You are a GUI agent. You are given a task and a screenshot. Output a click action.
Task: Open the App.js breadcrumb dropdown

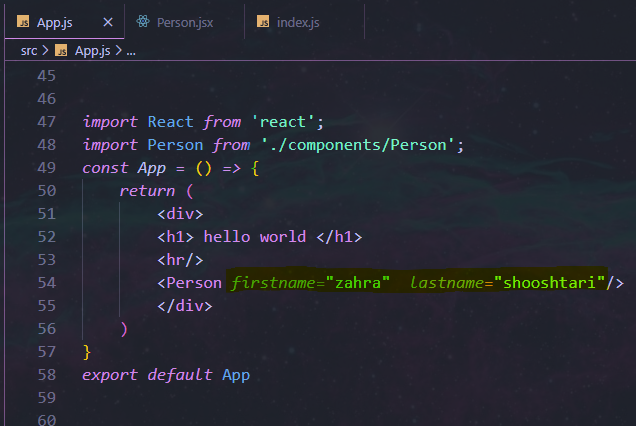(x=94, y=49)
